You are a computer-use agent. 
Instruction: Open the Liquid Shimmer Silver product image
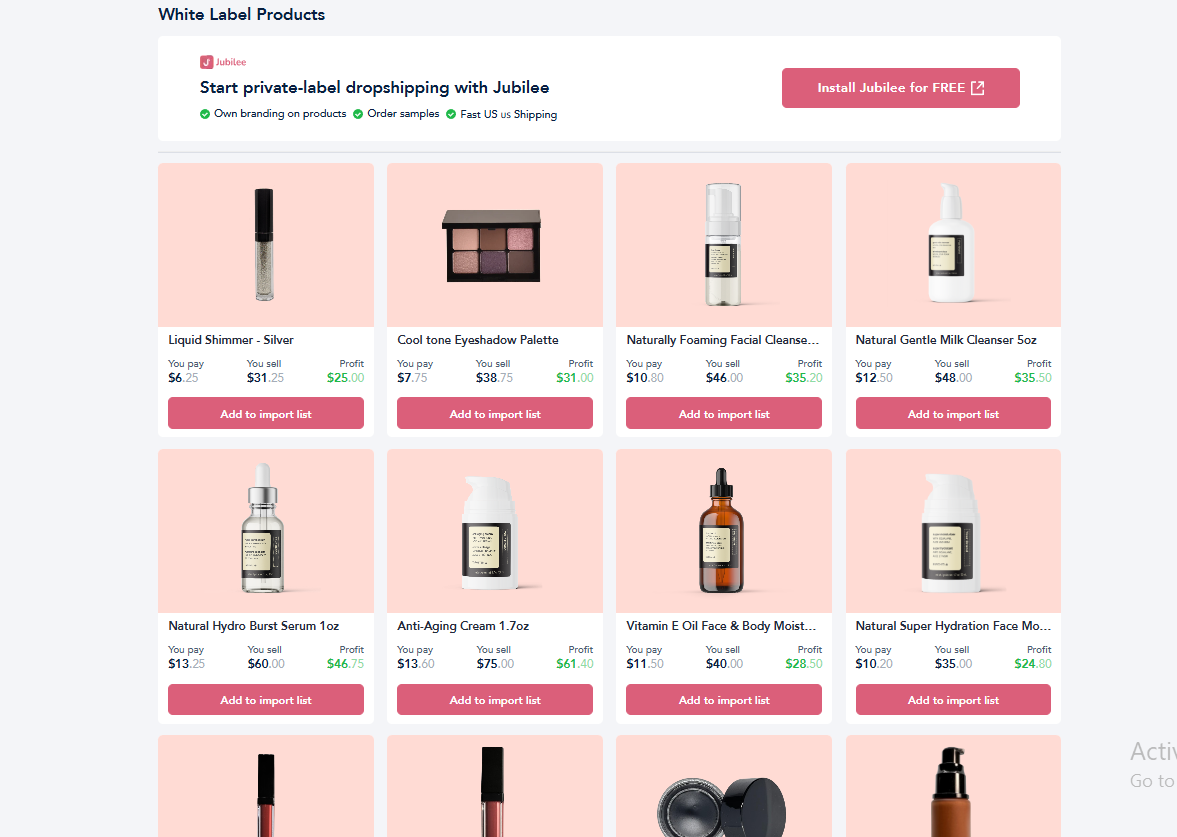point(266,245)
